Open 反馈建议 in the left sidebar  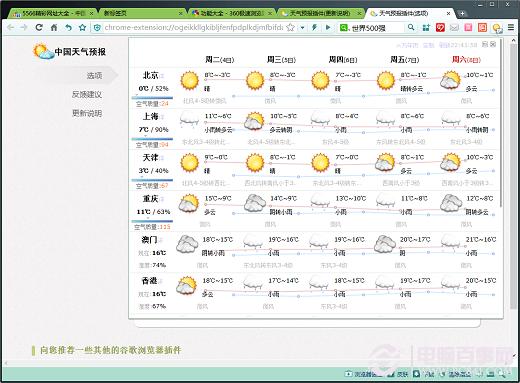click(87, 94)
